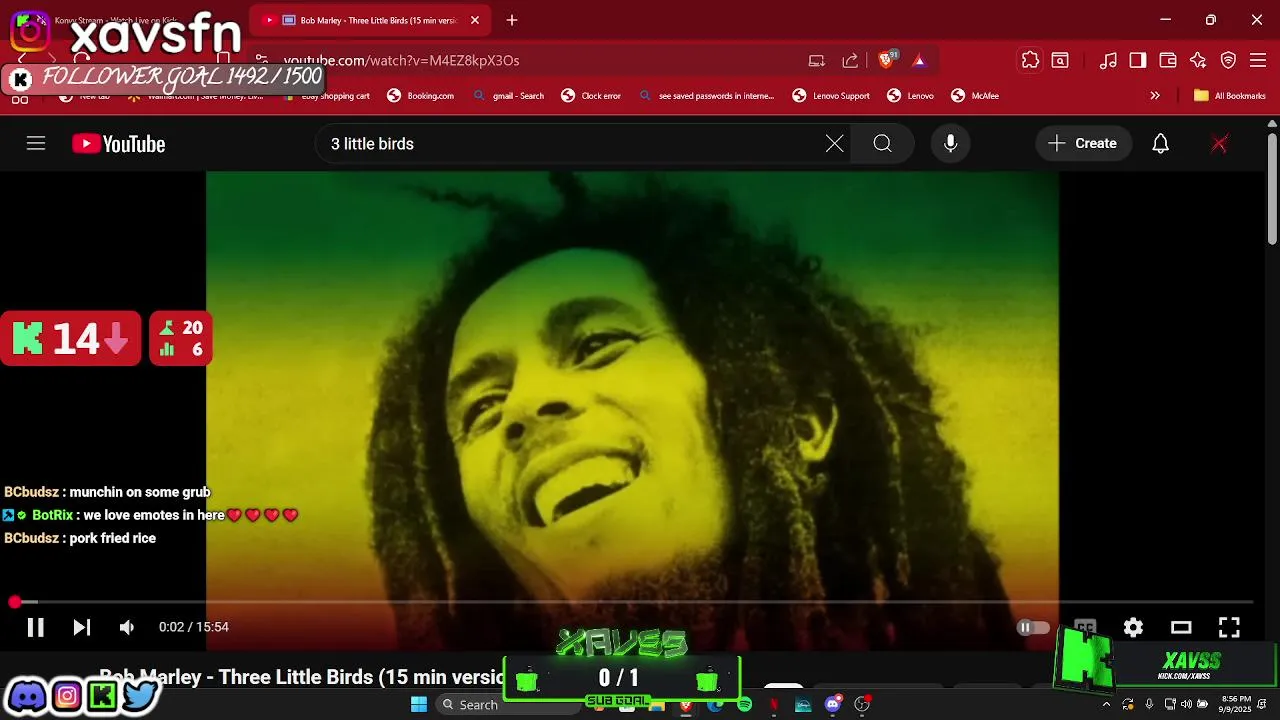Start voice search with the microphone

coord(950,144)
